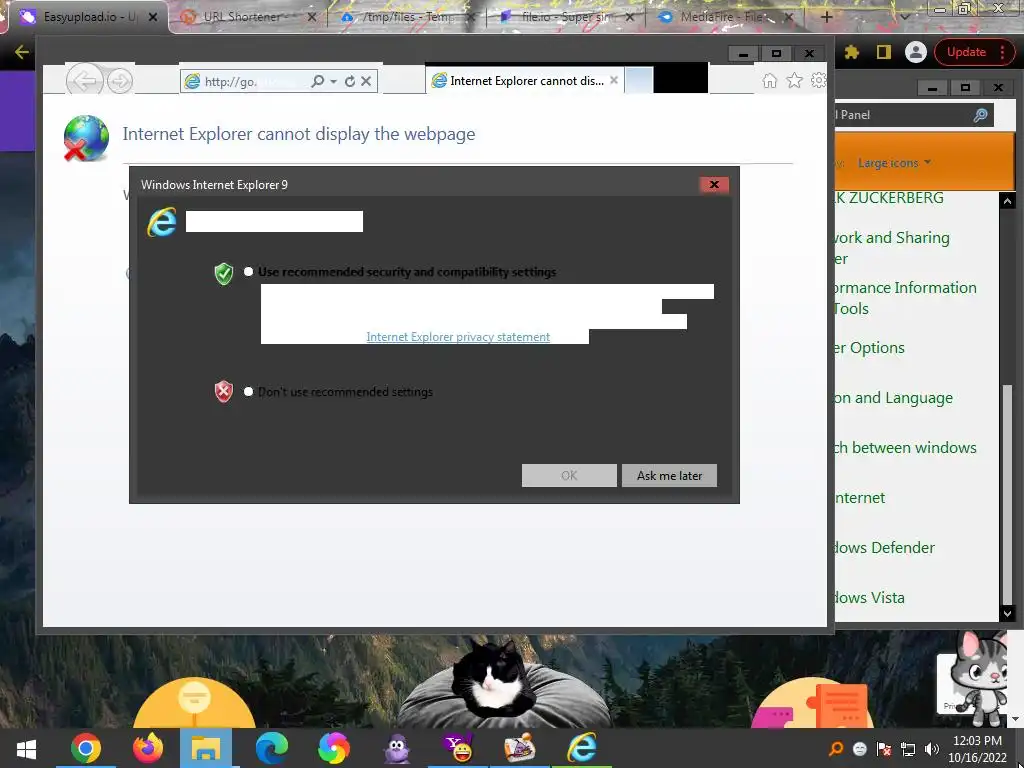
Task: Close the 'Internet Explorer cannot dis...' tab
Action: [x=614, y=80]
